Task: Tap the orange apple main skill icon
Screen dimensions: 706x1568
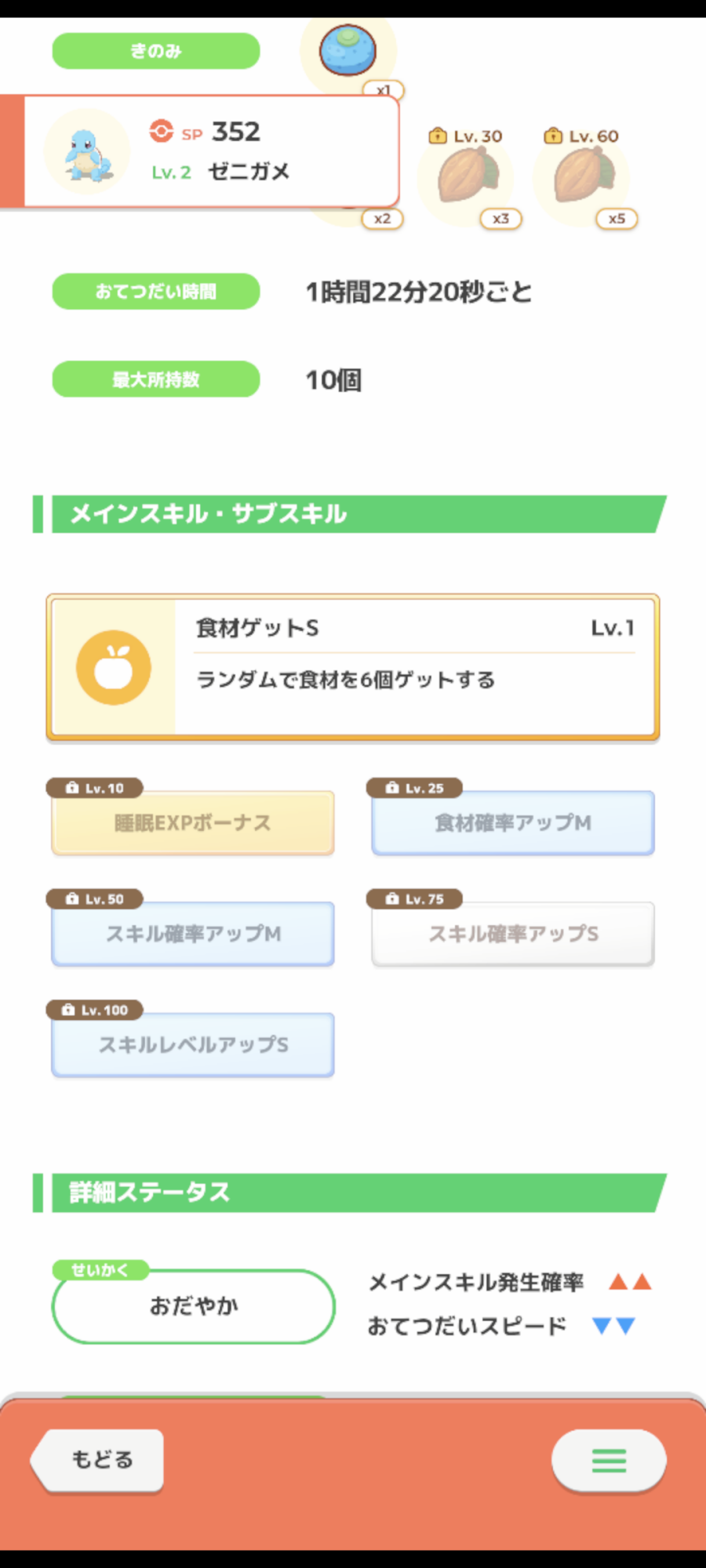Action: 114,667
